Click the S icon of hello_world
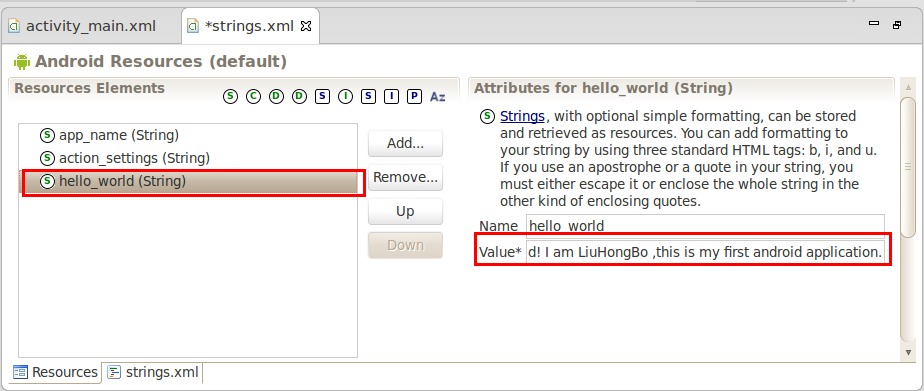 (x=47, y=181)
